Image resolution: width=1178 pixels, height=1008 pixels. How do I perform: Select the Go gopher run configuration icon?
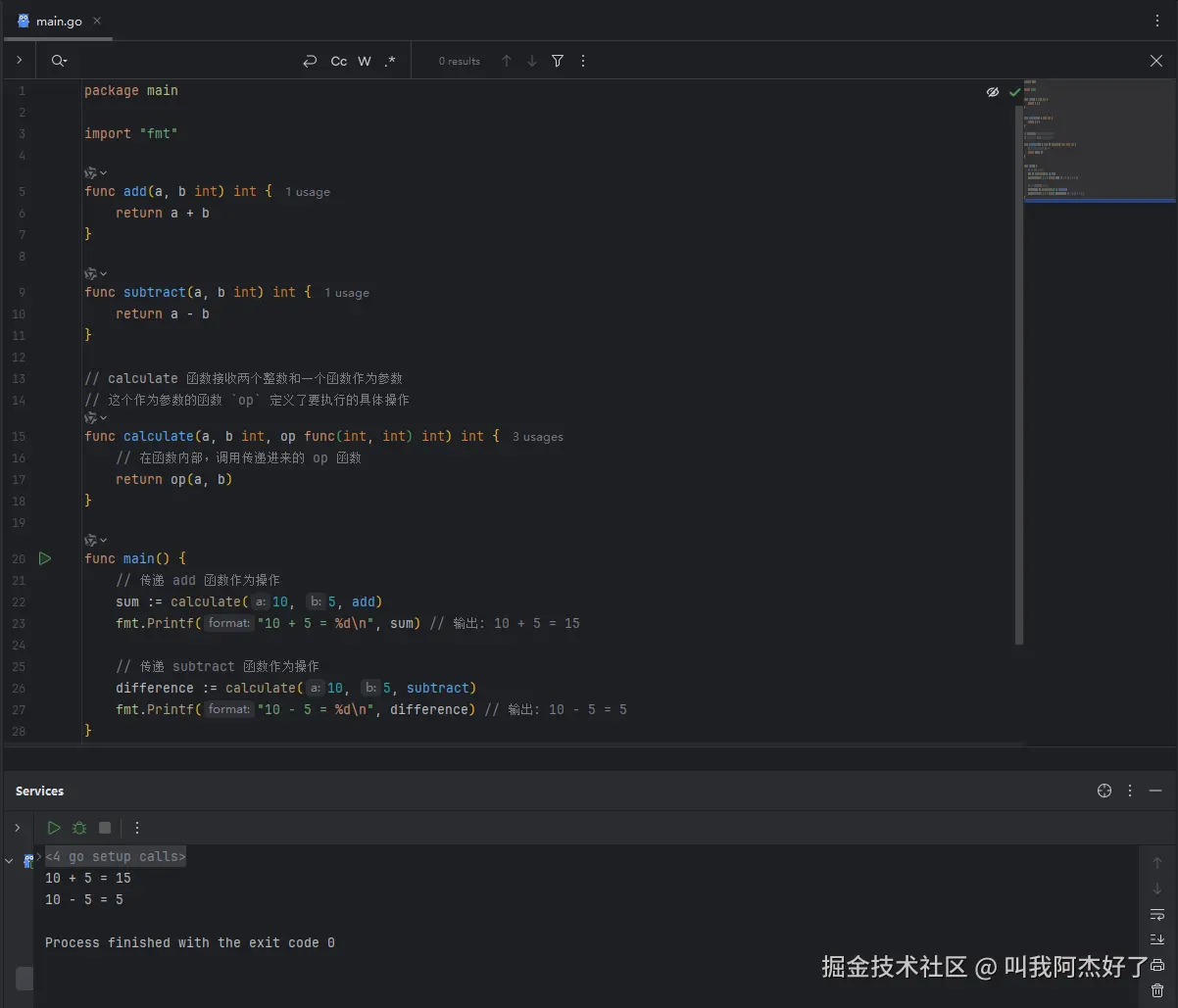click(x=28, y=860)
